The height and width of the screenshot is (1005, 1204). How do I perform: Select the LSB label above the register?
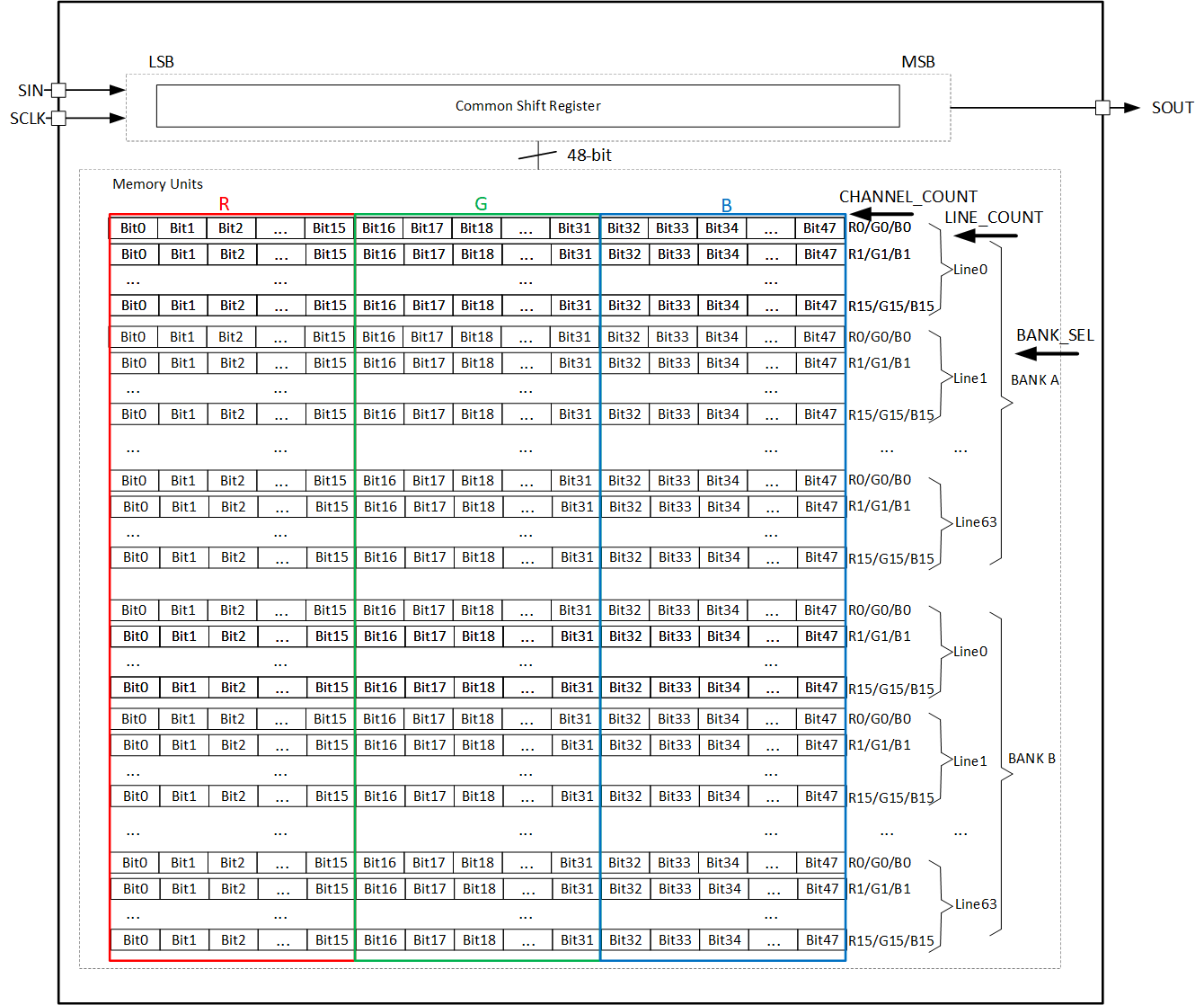click(x=162, y=62)
